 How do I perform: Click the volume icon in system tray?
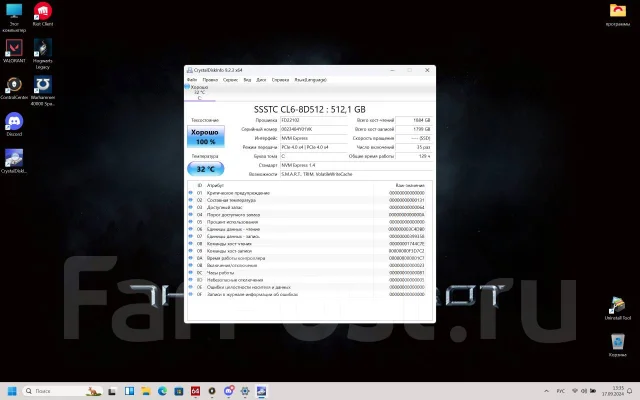point(584,391)
